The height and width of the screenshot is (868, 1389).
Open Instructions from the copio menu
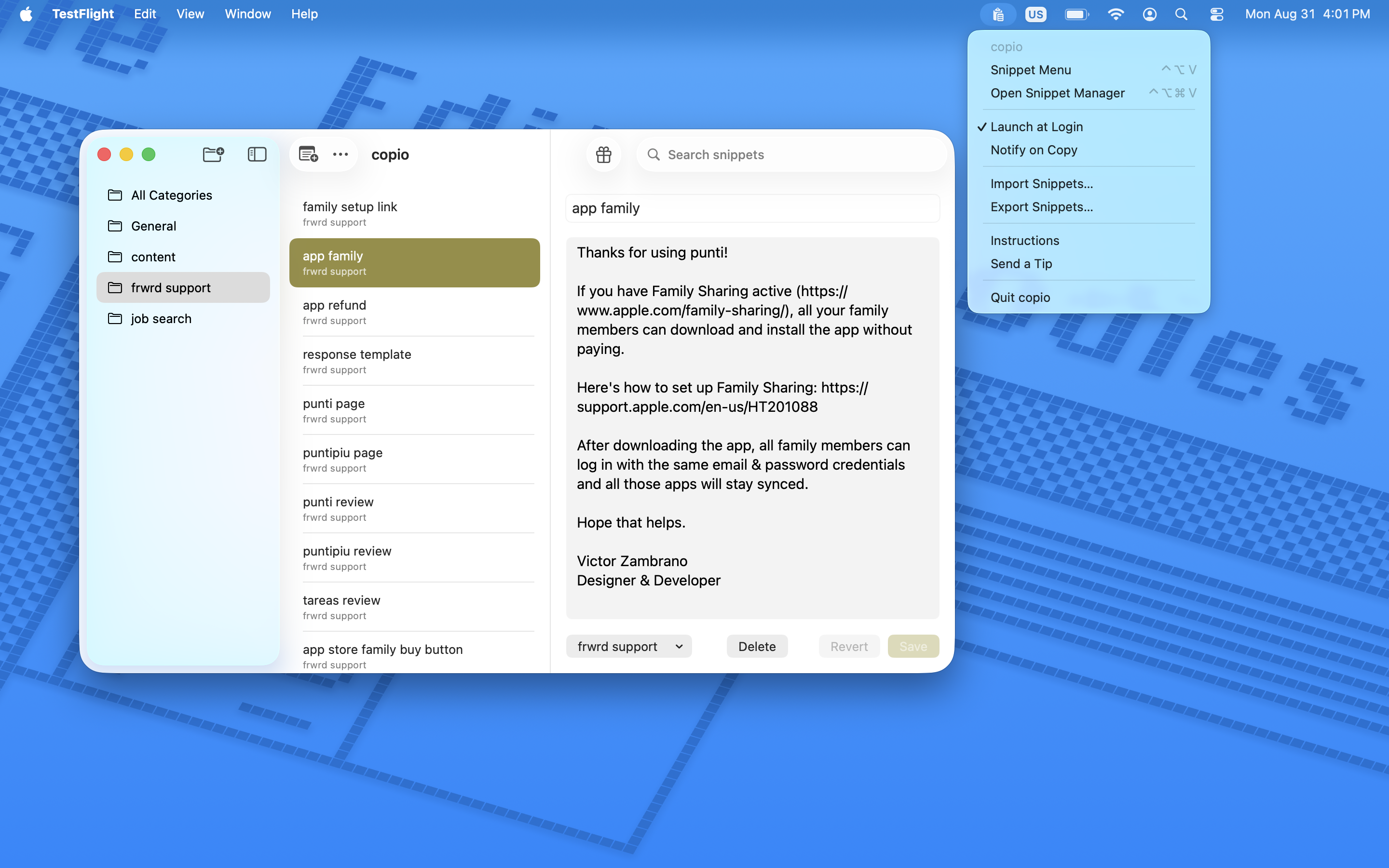(x=1088, y=241)
